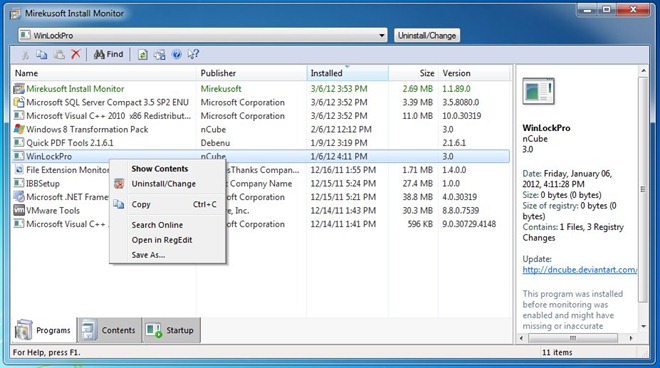
Task: Sort by the Publisher column header
Action: pos(251,73)
